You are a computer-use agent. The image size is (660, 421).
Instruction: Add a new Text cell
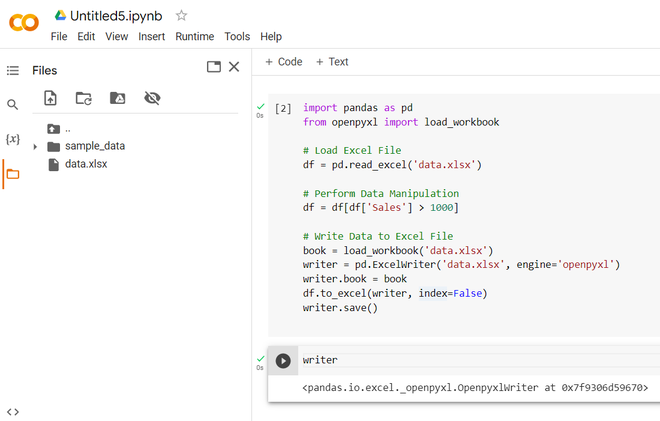[x=332, y=62]
